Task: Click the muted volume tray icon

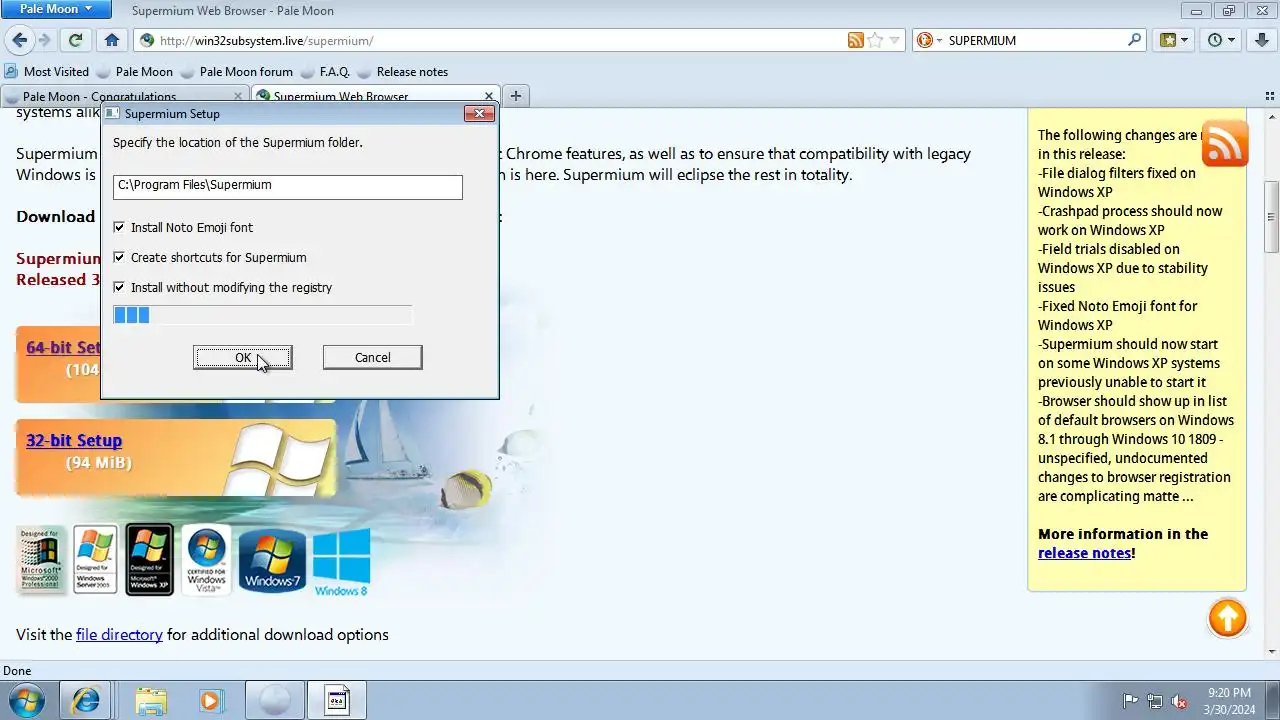Action: [x=1179, y=701]
